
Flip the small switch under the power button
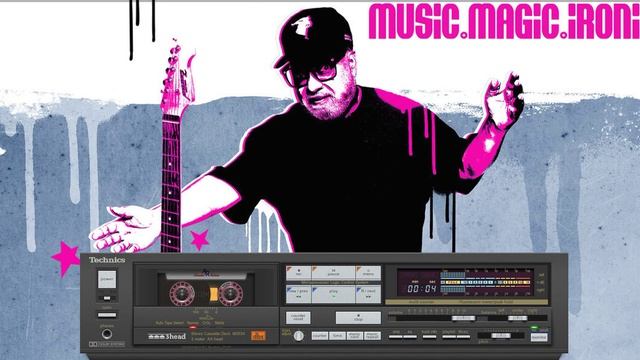(x=107, y=298)
